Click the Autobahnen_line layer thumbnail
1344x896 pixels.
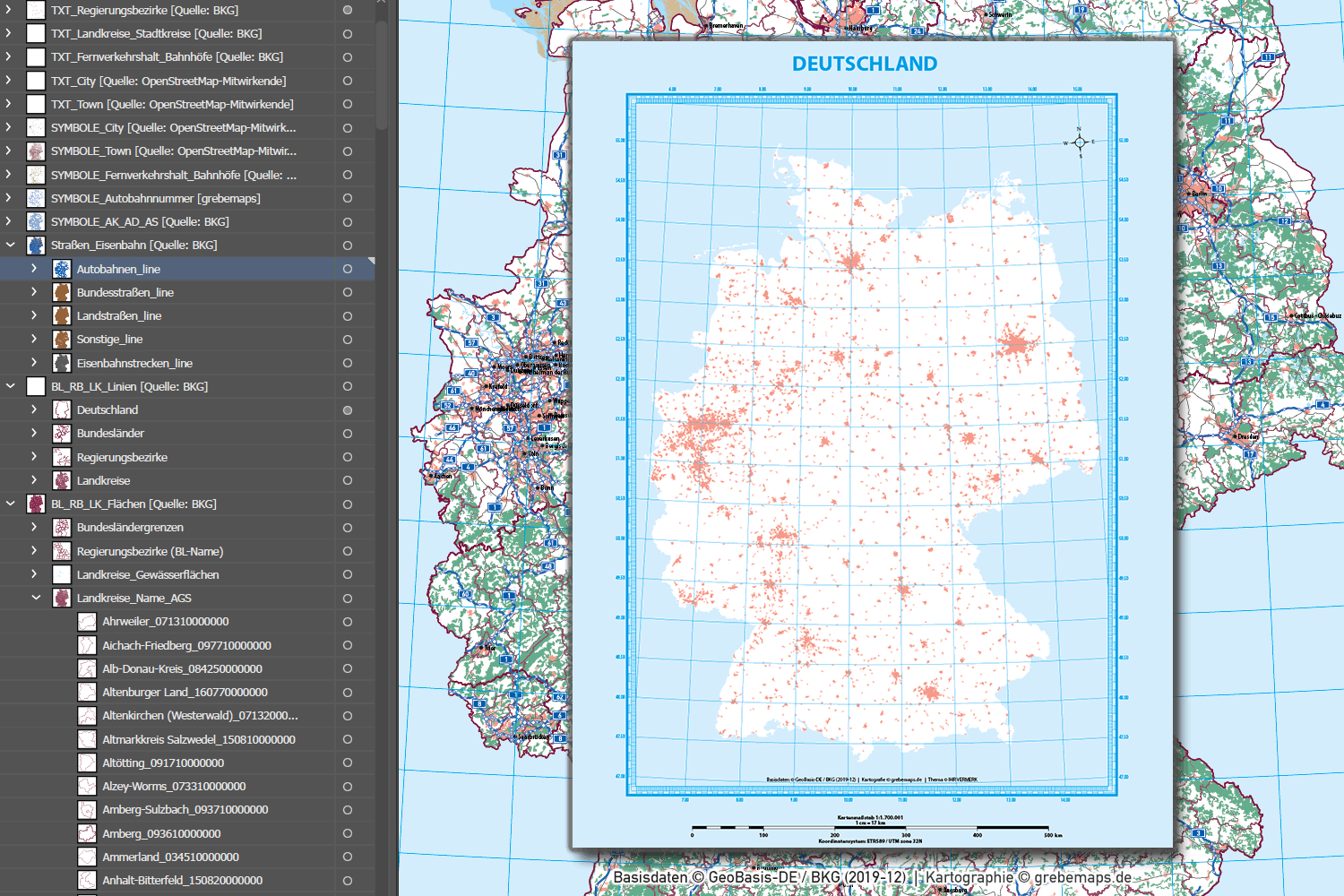point(62,269)
